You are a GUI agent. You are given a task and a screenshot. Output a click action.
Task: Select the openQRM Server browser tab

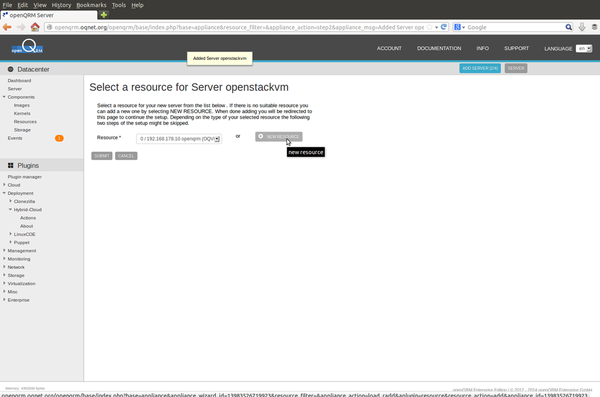pyautogui.click(x=49, y=15)
